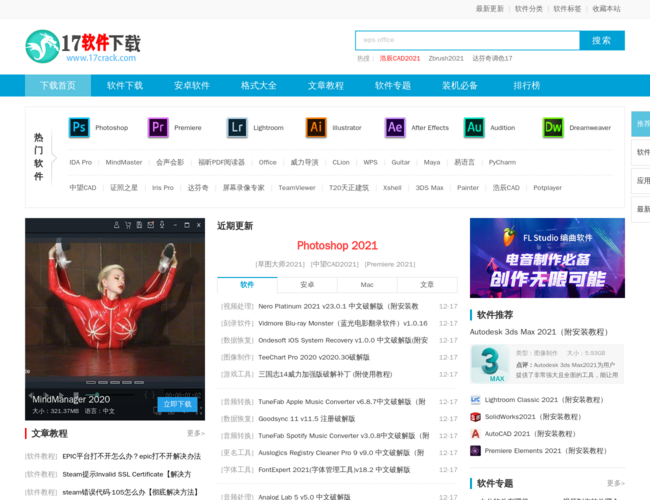Click the MindManager 2020 slideshow image
This screenshot has width=650, height=500.
[x=115, y=319]
